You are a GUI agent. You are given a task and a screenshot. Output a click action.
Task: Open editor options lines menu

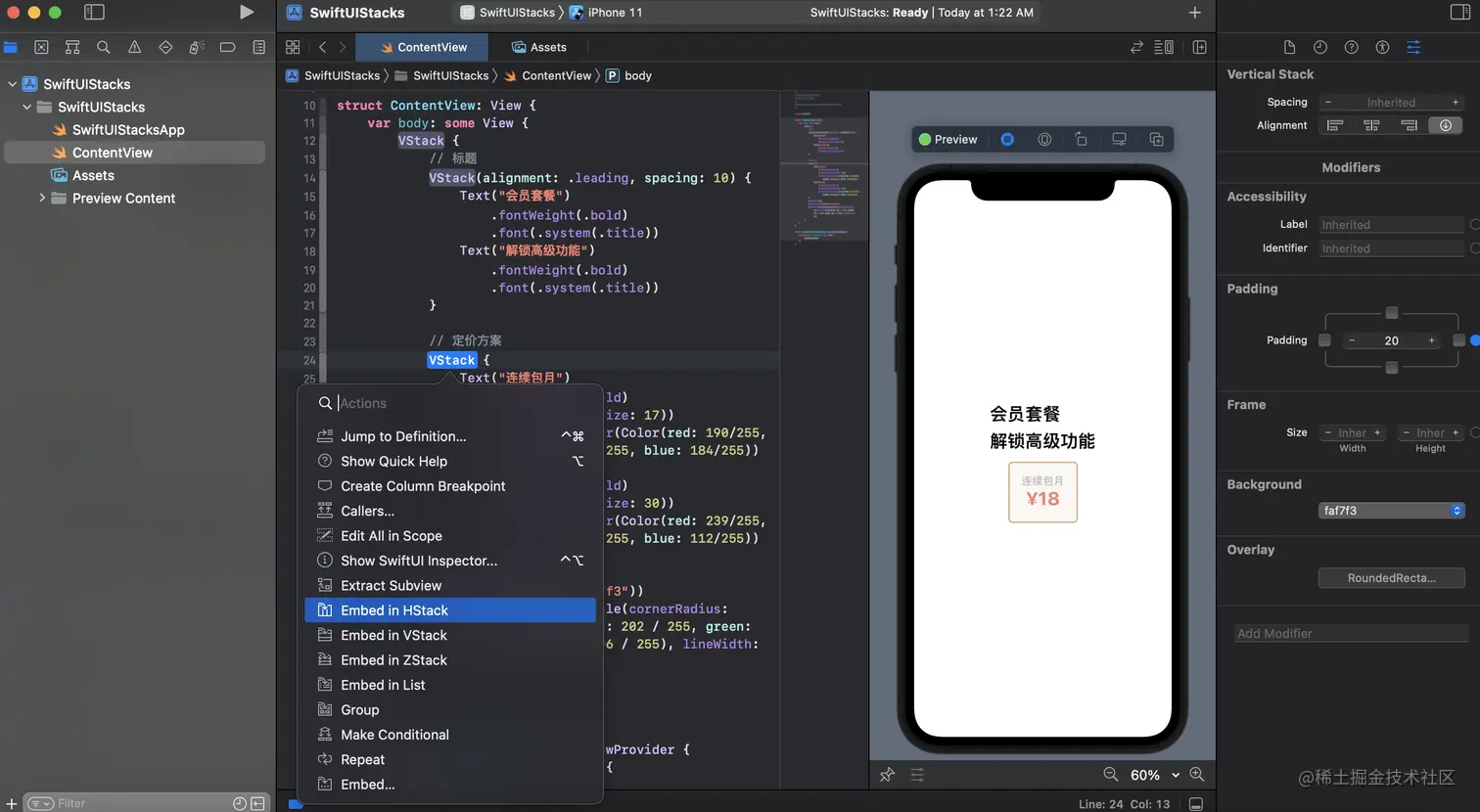pyautogui.click(x=1164, y=47)
